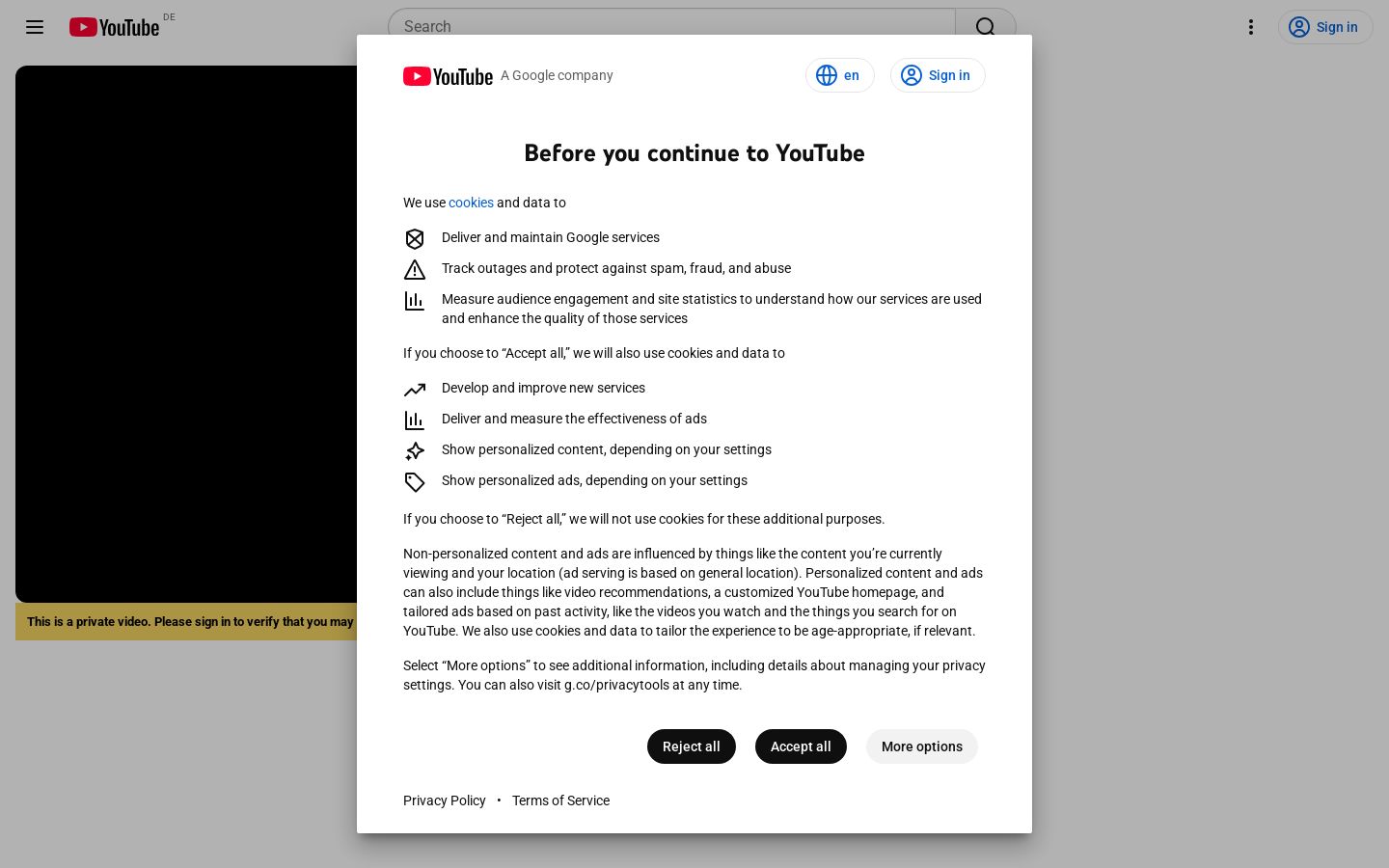
Task: Click the YouTube logo in the consent dialog
Action: click(x=448, y=76)
